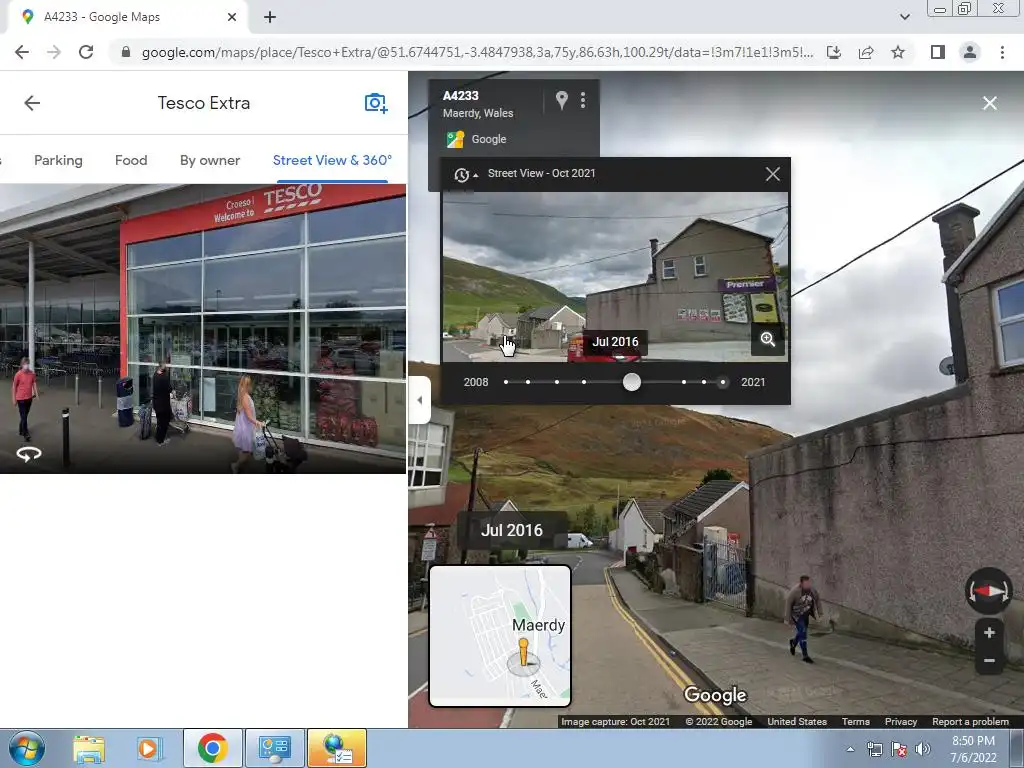Screen dimensions: 1024x768
Task: Open a new browser tab
Action: 270,17
